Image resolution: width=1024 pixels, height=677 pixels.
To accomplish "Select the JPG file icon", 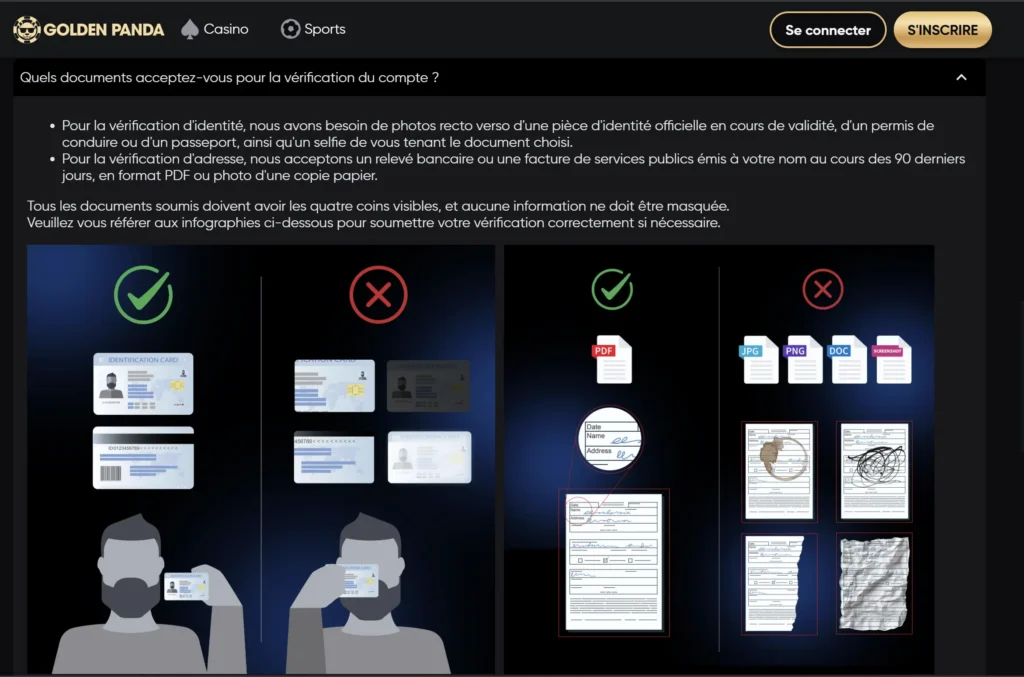I will point(760,360).
